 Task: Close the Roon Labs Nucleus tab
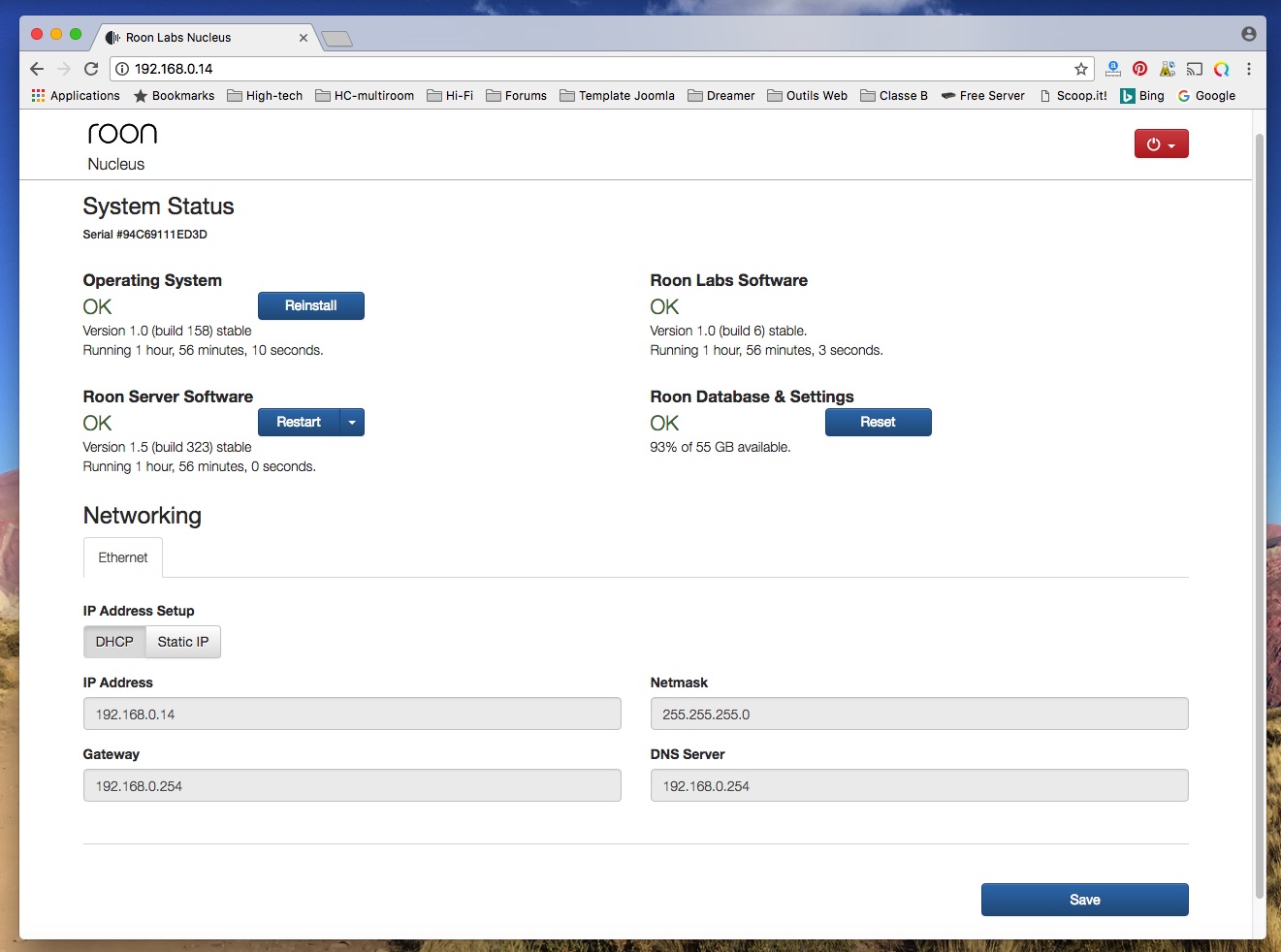[304, 38]
